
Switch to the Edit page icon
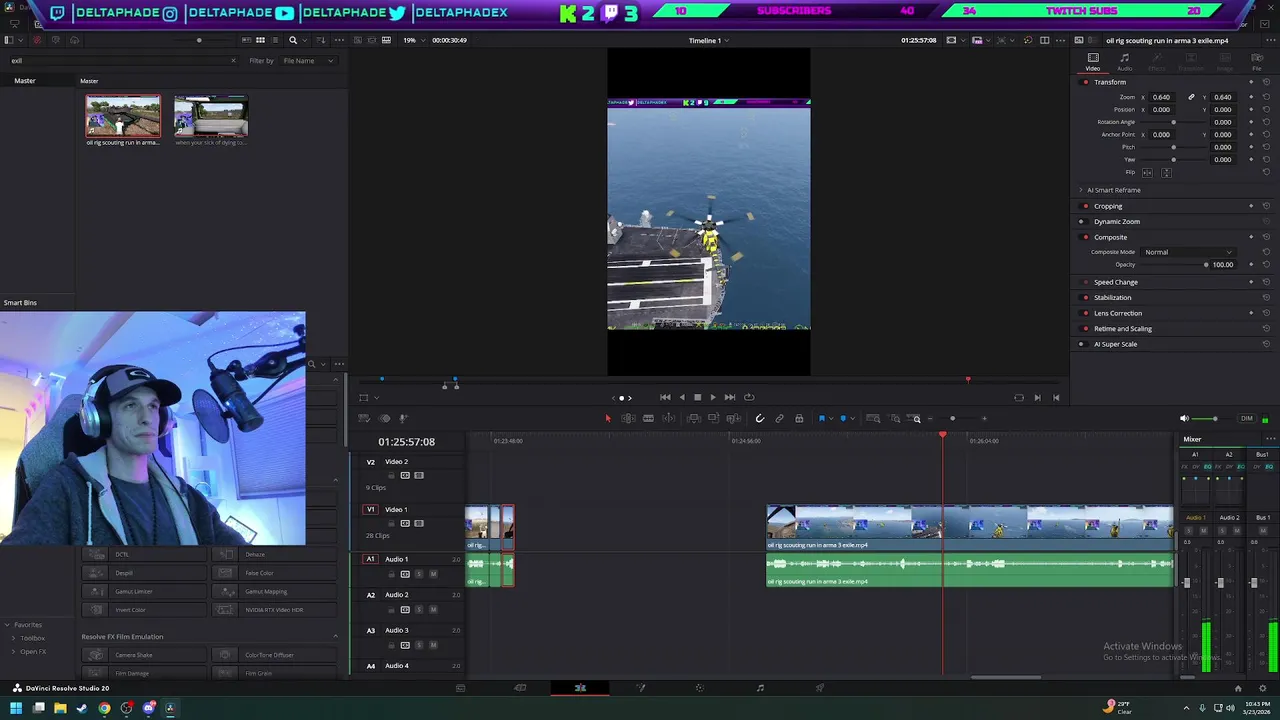pyautogui.click(x=580, y=688)
